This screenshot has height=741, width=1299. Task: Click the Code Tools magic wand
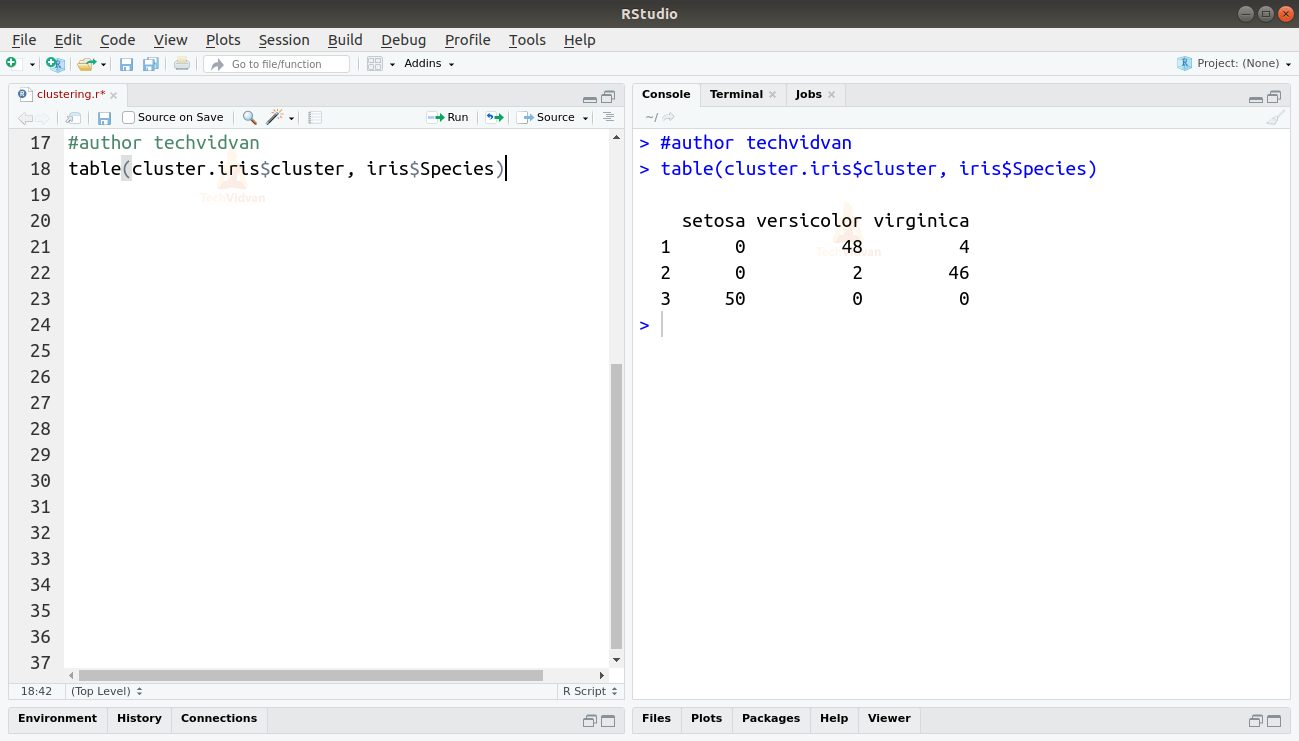coord(274,117)
